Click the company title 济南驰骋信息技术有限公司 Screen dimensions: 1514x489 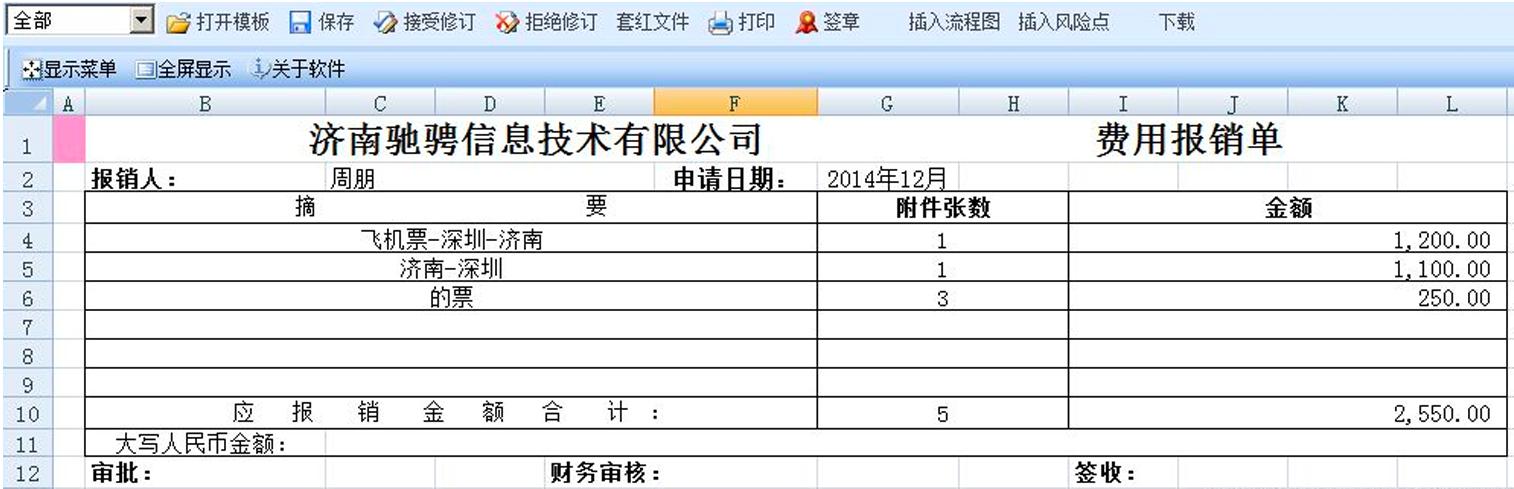535,141
